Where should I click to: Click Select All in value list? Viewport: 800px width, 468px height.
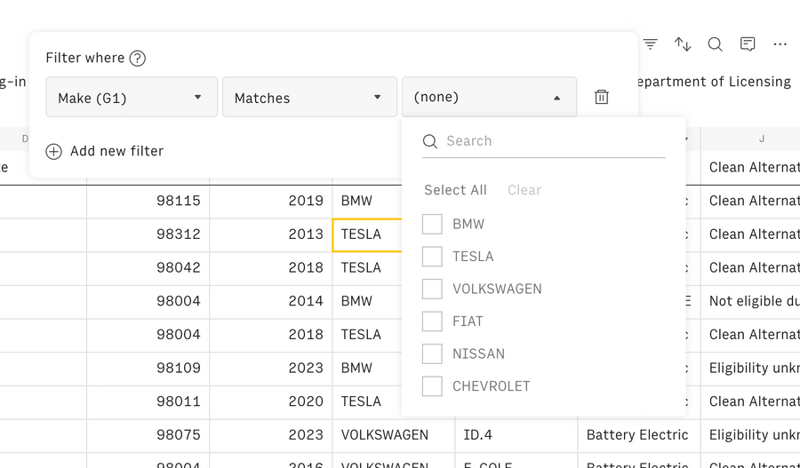pos(455,190)
